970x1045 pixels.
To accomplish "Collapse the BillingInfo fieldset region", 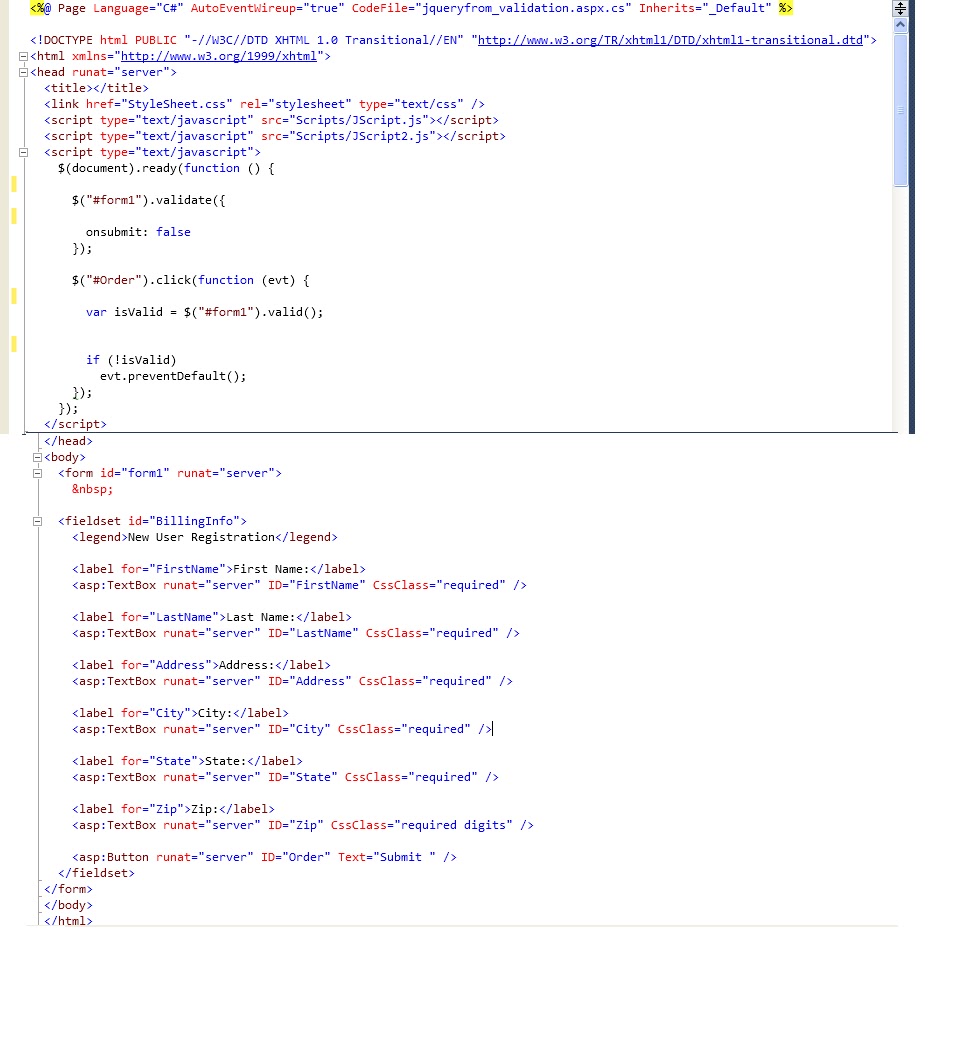I will click(x=37, y=521).
